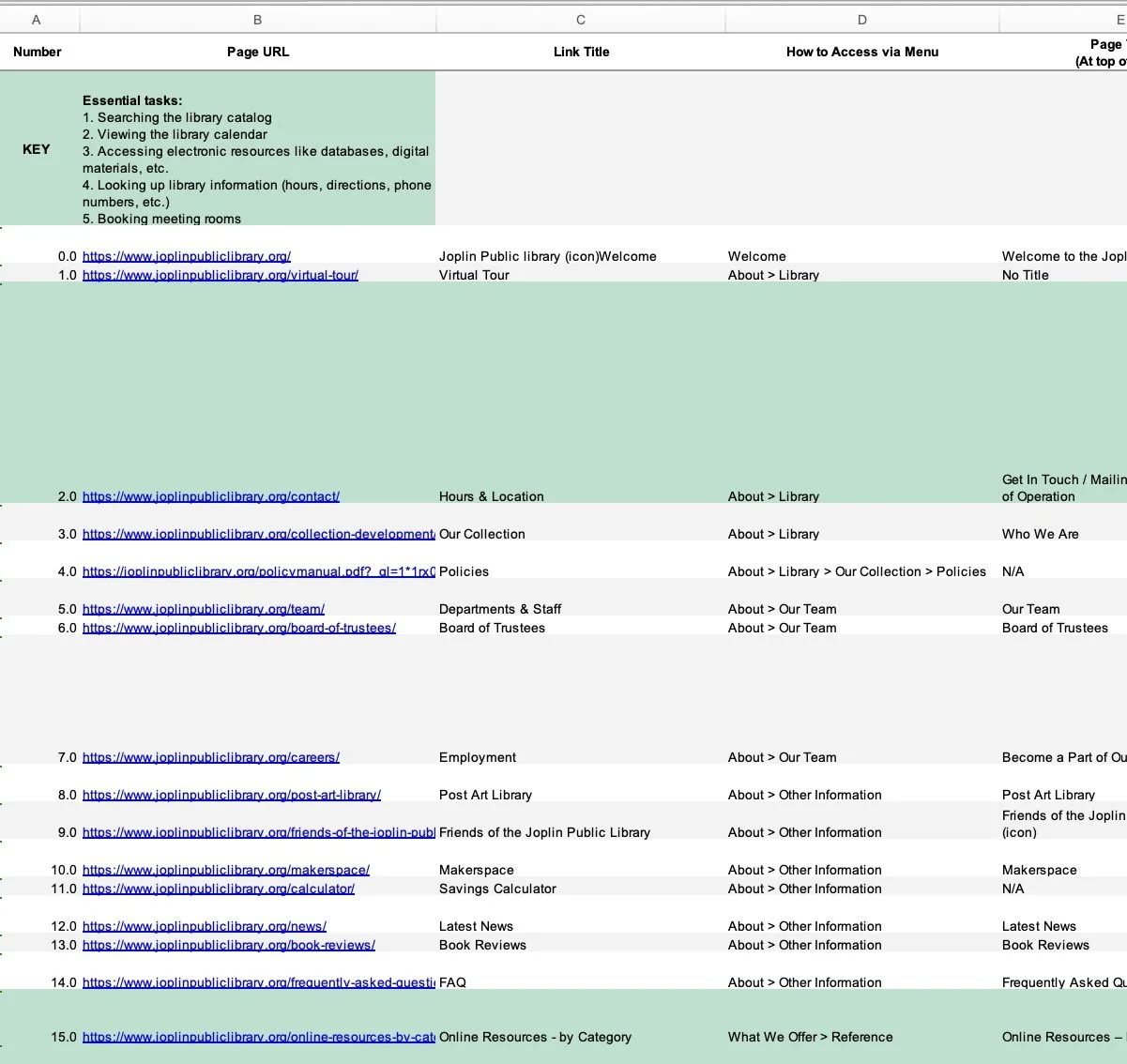
Task: Open the calculator URL link
Action: (x=219, y=889)
